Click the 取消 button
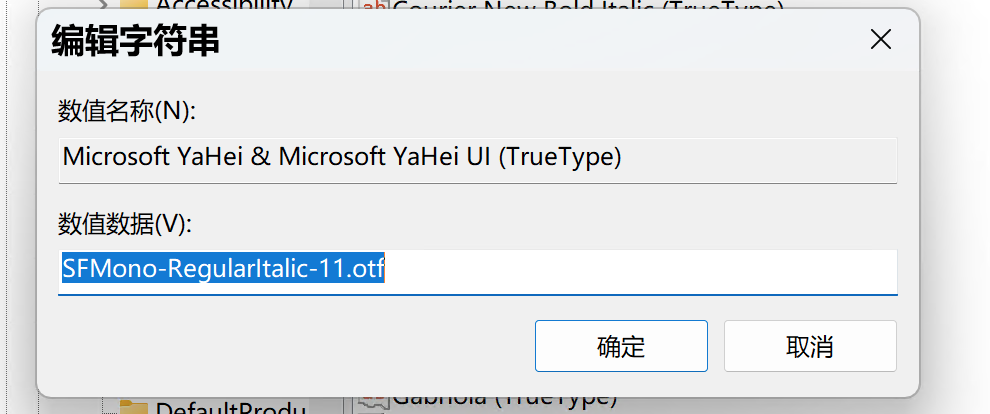The image size is (990, 414). [x=810, y=346]
